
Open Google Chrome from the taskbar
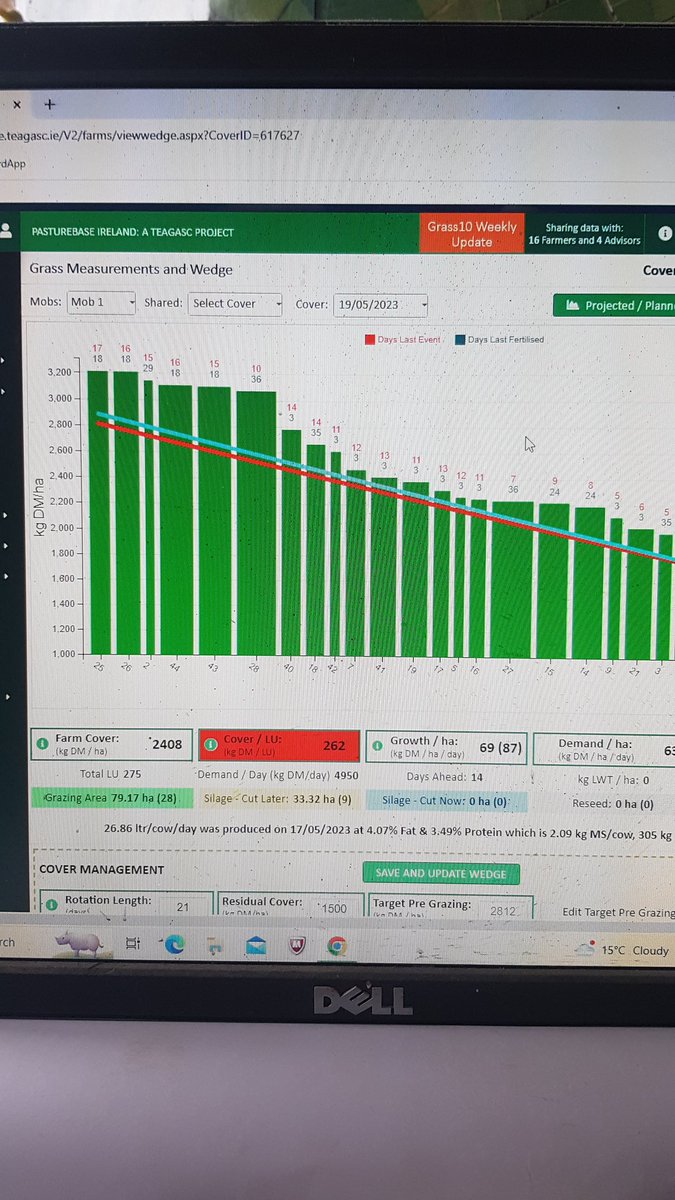coord(337,945)
